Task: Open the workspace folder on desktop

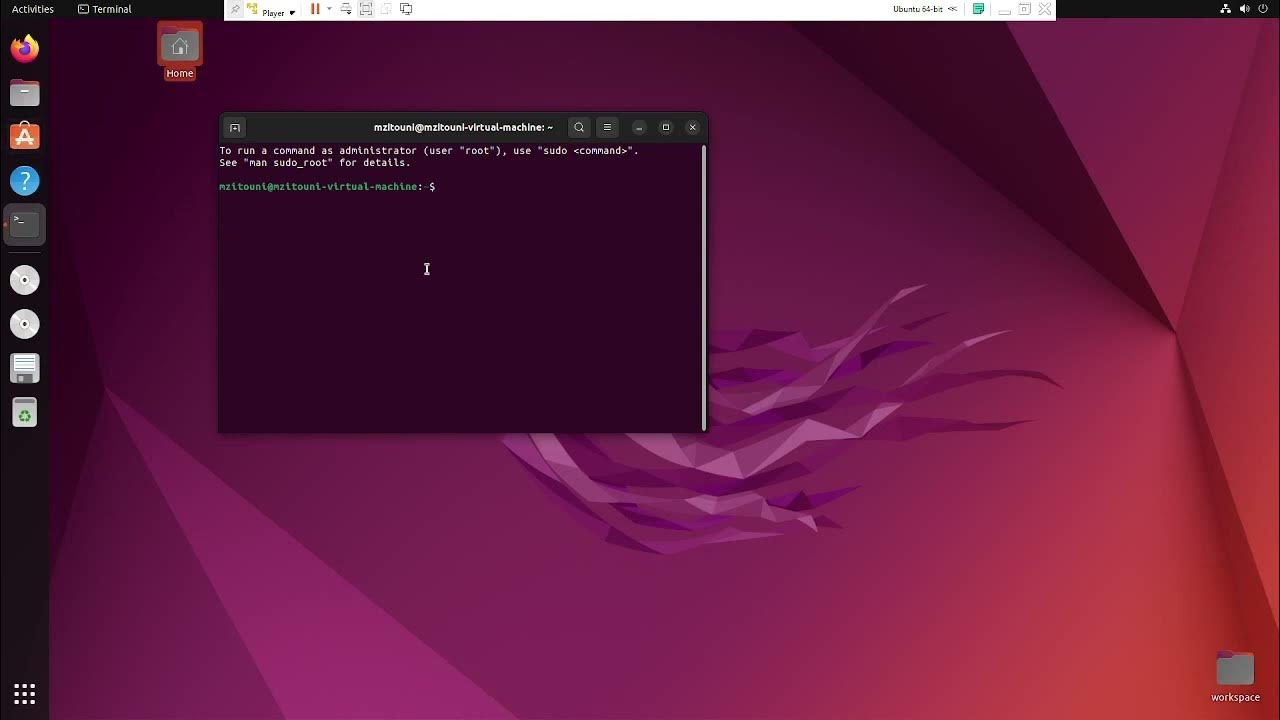Action: [1235, 677]
